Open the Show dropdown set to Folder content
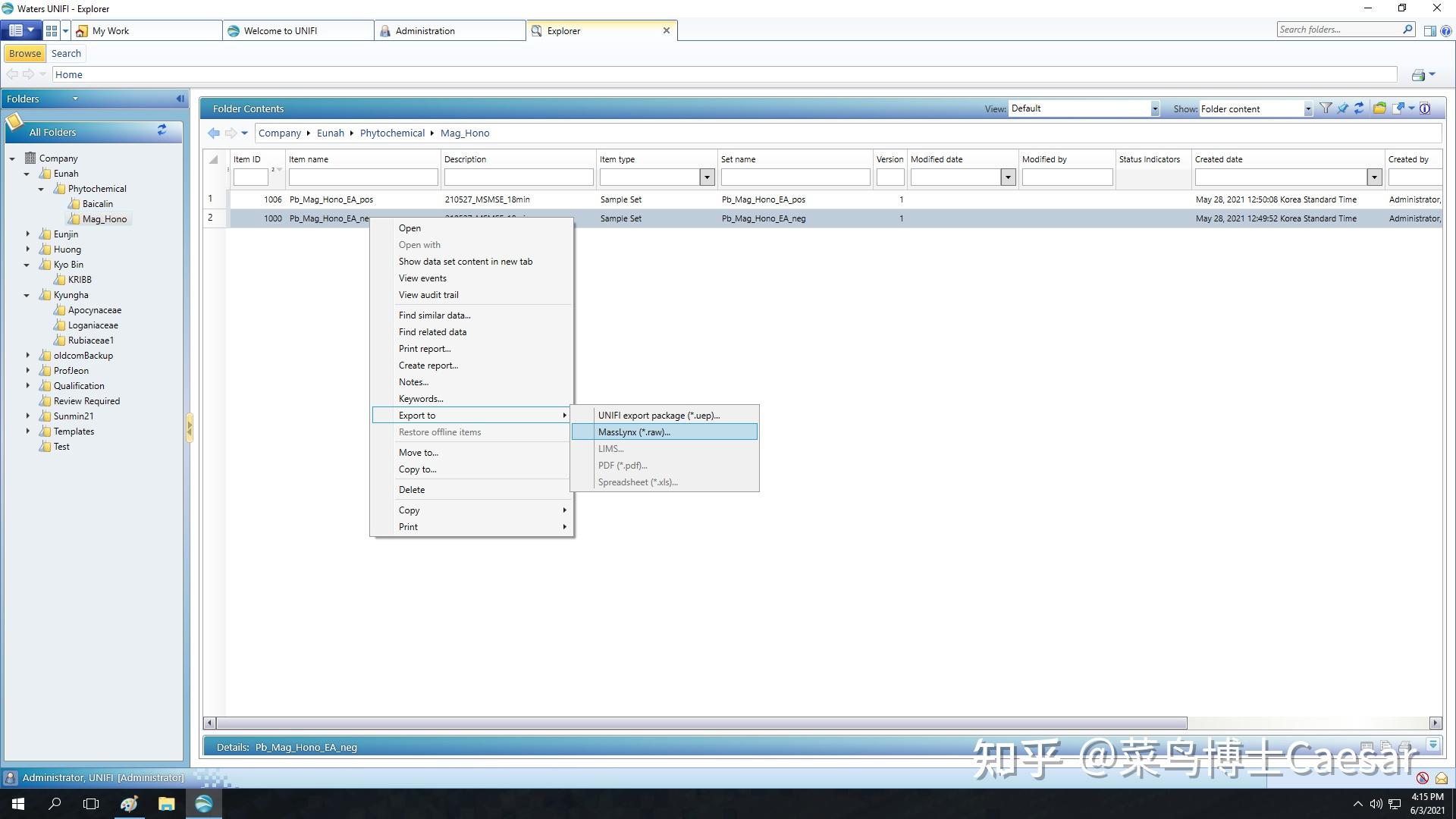The image size is (1456, 819). [x=1307, y=109]
